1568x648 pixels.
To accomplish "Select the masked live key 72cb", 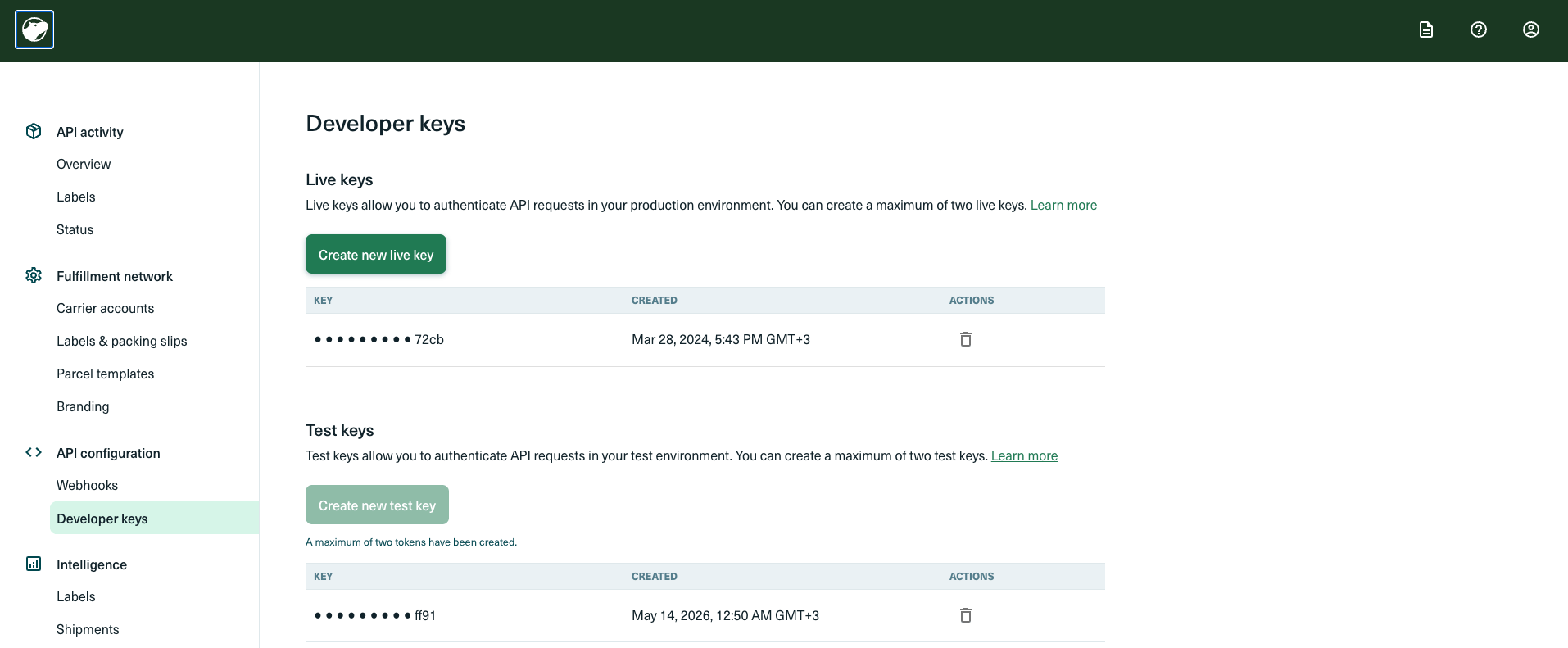I will click(x=379, y=339).
